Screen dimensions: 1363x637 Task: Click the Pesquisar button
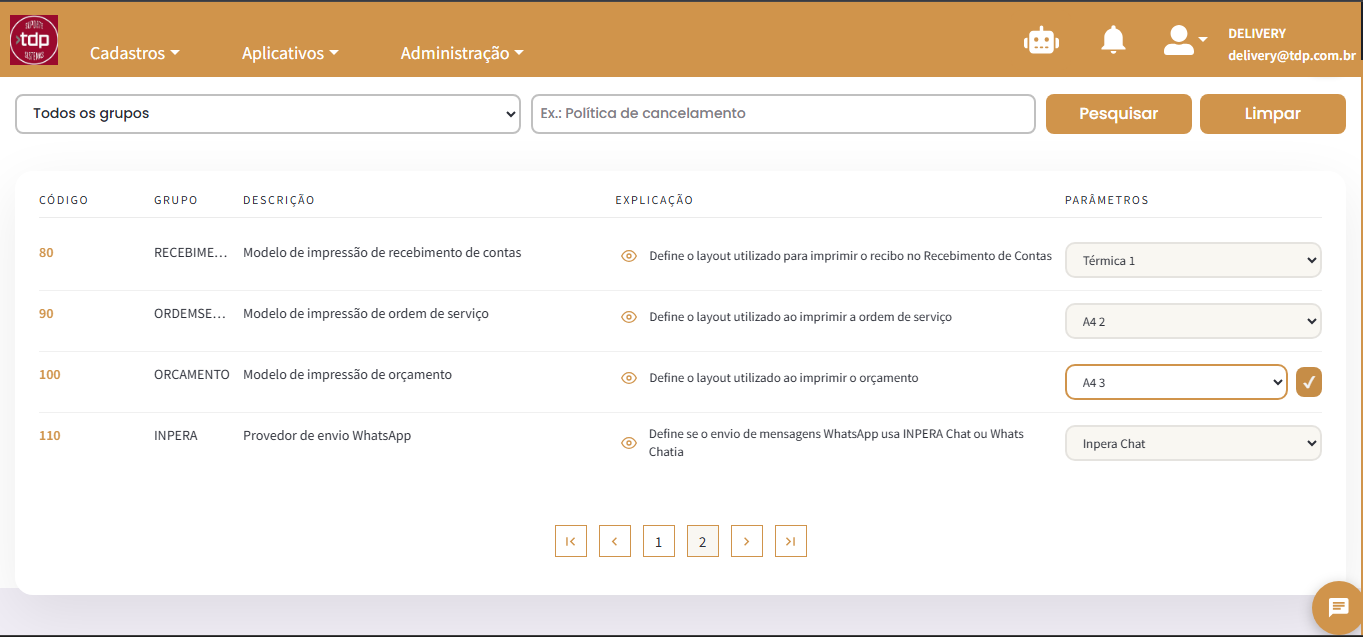click(x=1119, y=114)
